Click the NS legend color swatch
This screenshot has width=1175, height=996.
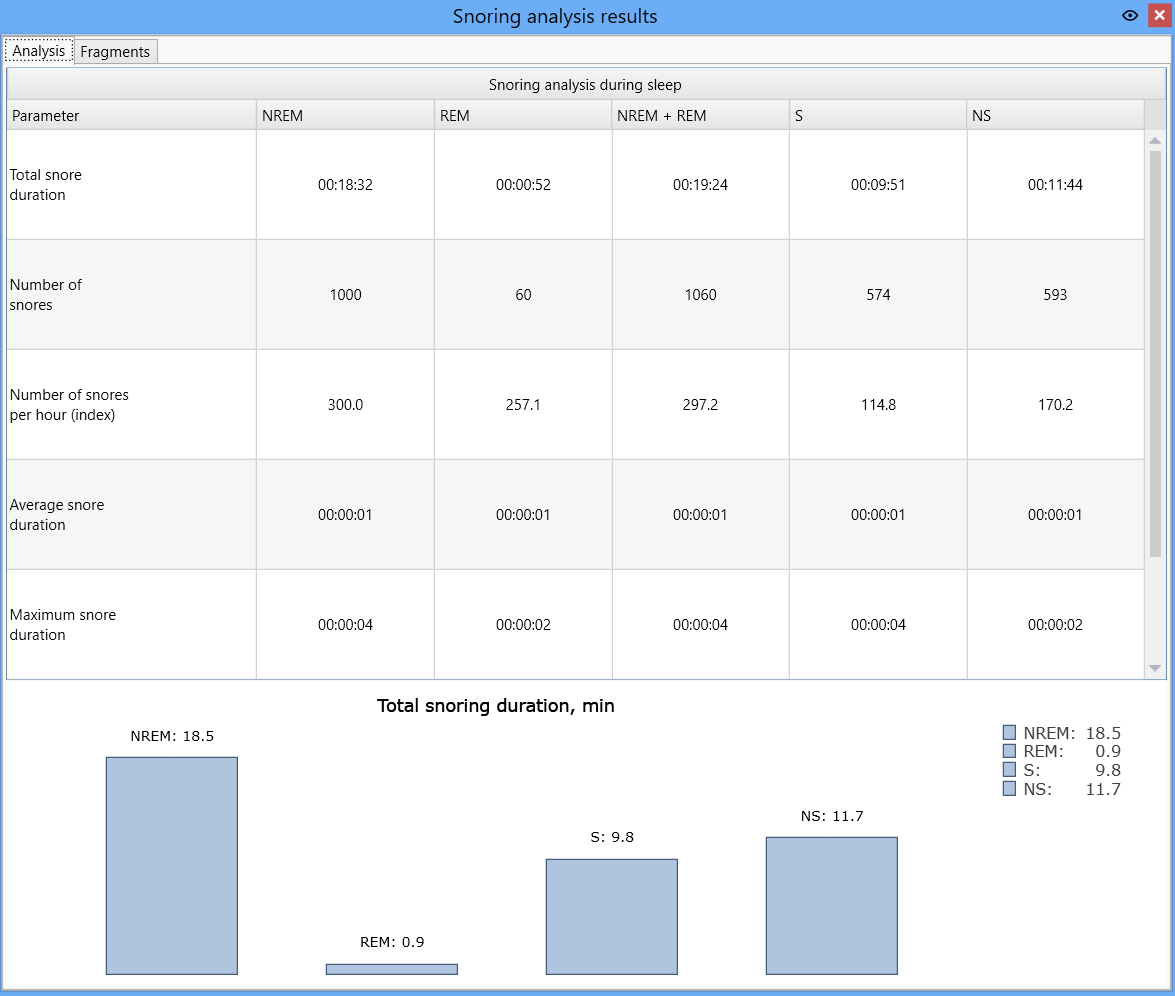[x=1009, y=788]
